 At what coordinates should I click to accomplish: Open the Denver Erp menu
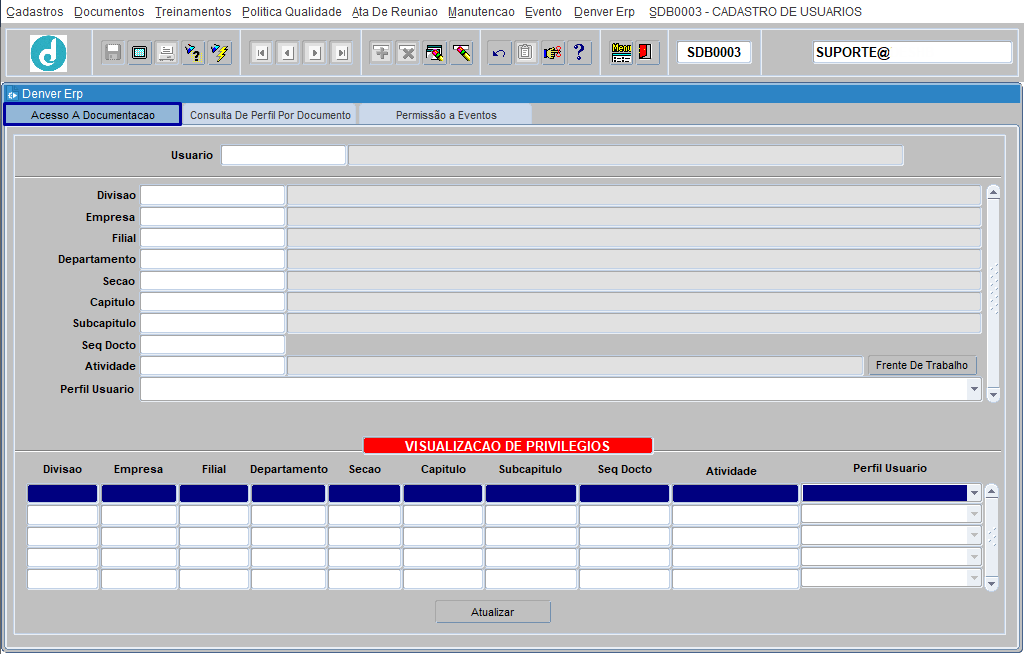[x=604, y=12]
